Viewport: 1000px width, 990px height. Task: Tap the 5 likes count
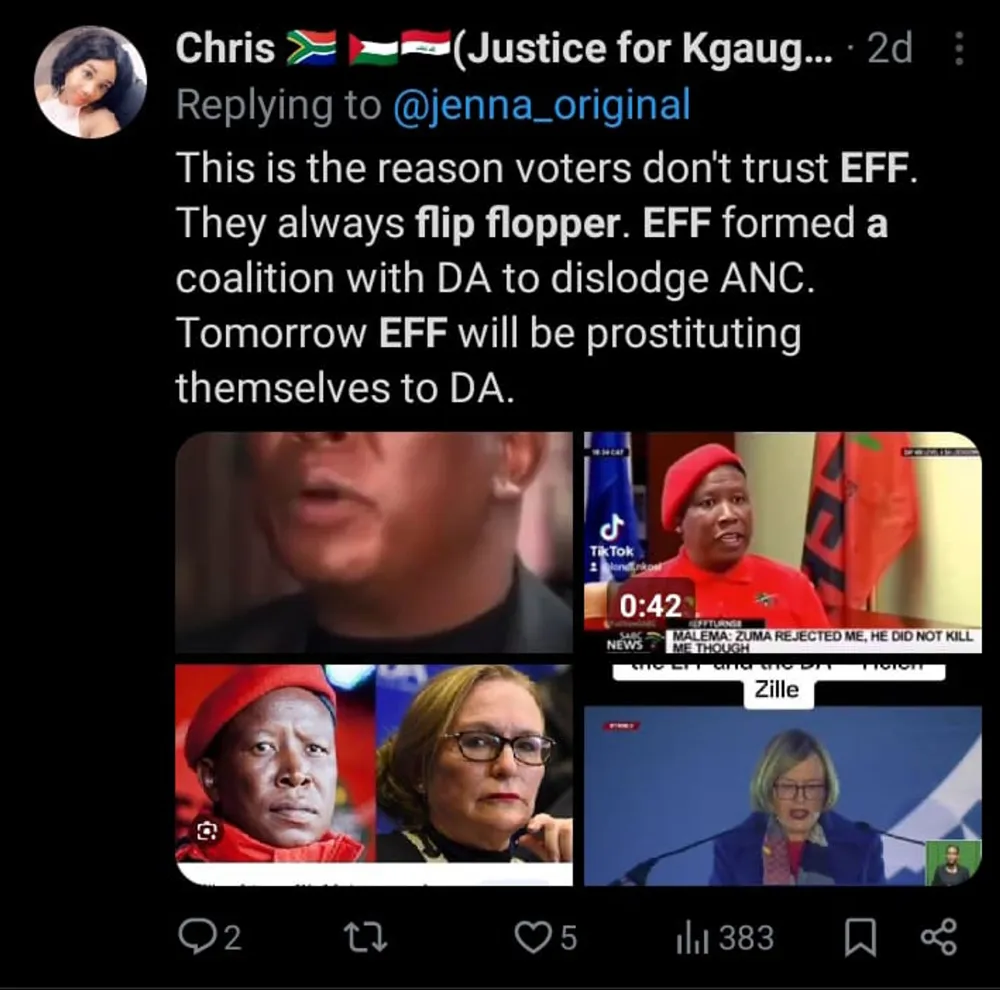click(x=568, y=938)
